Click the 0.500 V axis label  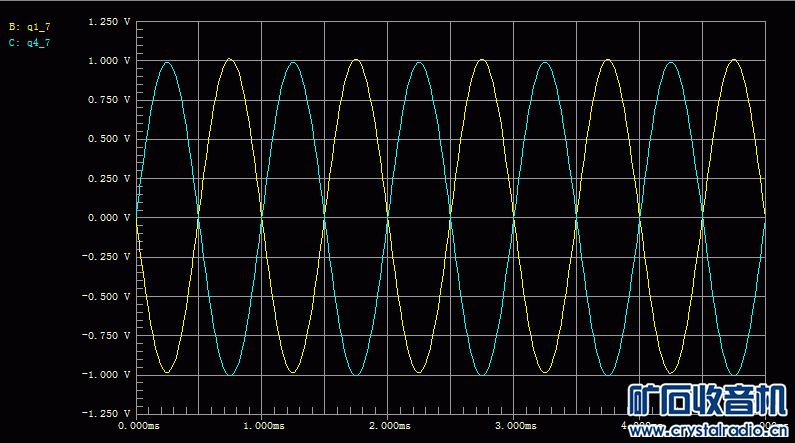pyautogui.click(x=109, y=139)
